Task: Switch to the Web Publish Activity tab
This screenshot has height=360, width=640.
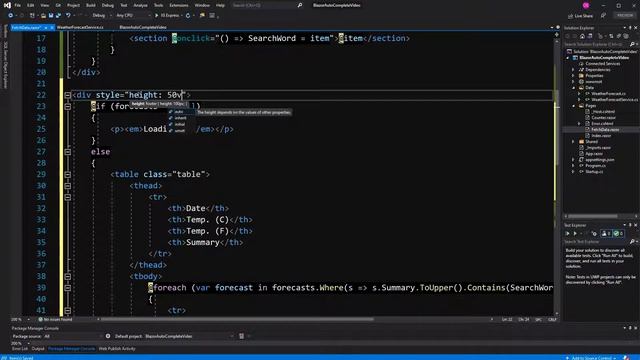Action: [117, 349]
